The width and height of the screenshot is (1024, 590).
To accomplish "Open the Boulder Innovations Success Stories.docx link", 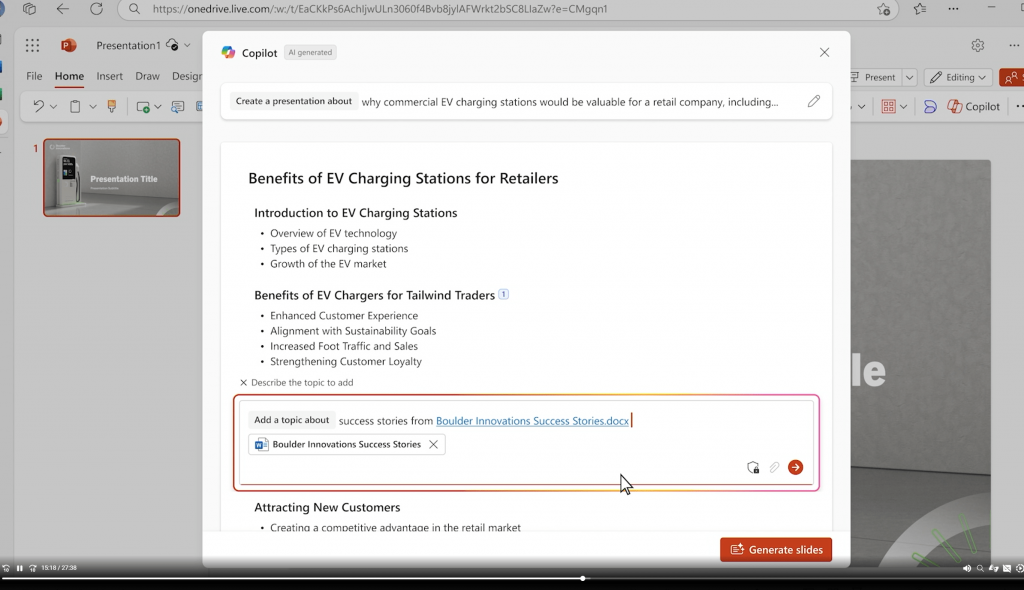I will coord(532,421).
